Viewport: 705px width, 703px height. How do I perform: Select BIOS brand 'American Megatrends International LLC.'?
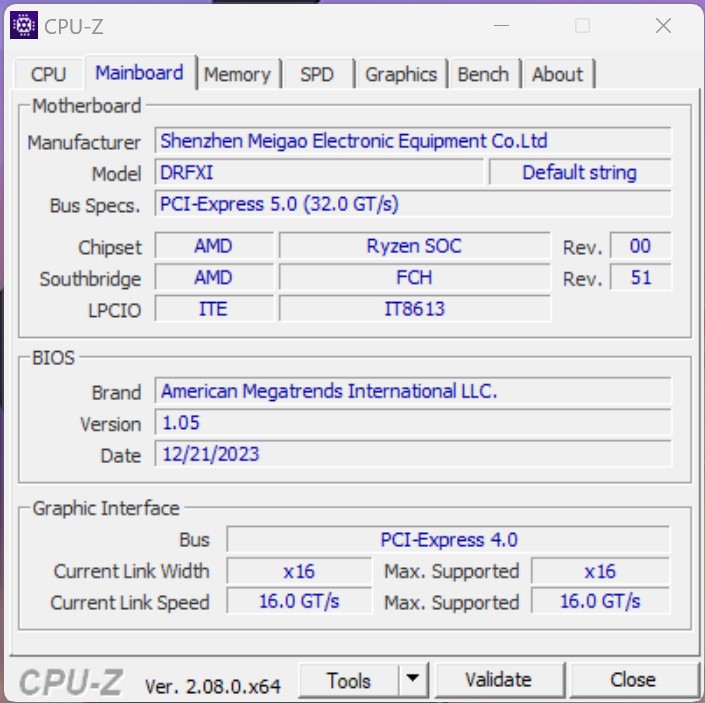(413, 391)
